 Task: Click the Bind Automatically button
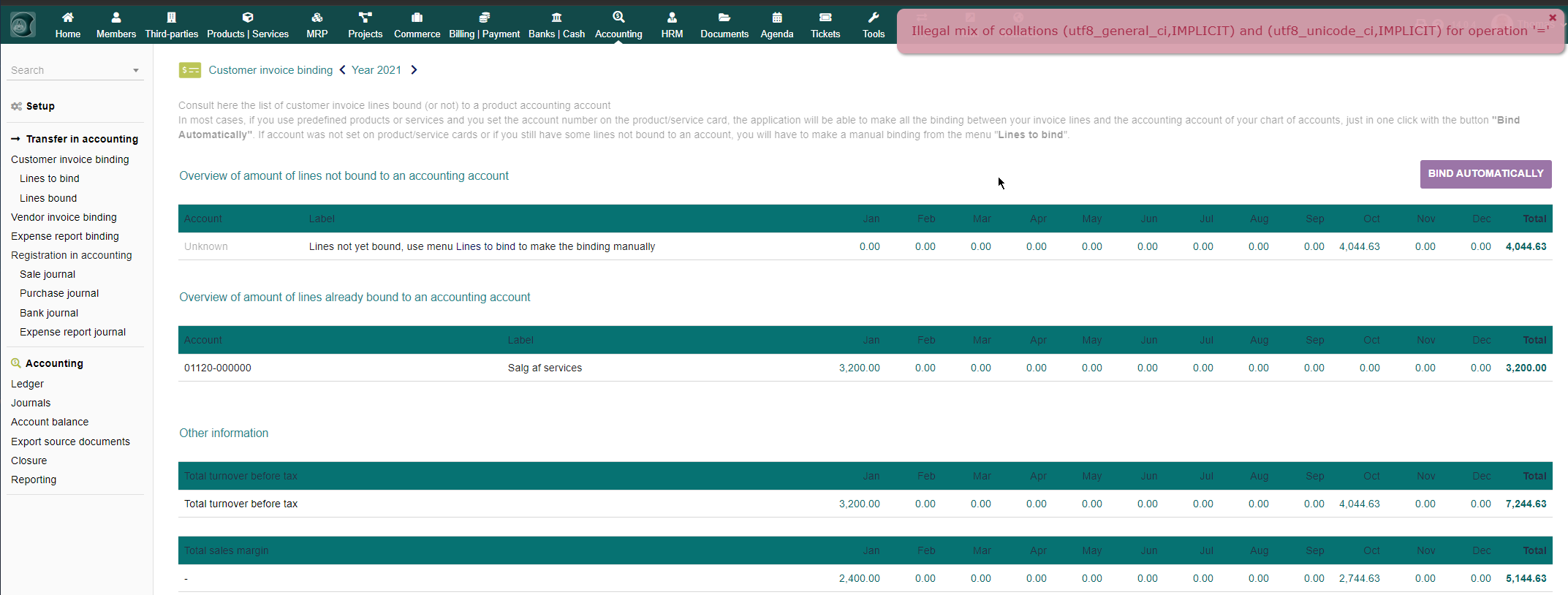1485,174
